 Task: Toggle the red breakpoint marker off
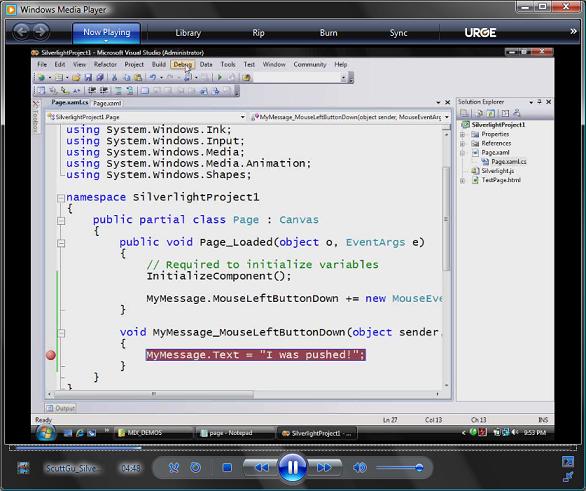point(51,355)
